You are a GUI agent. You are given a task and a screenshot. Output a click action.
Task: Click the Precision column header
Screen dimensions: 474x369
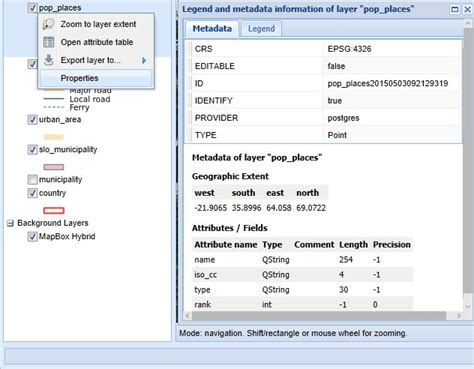pos(392,245)
